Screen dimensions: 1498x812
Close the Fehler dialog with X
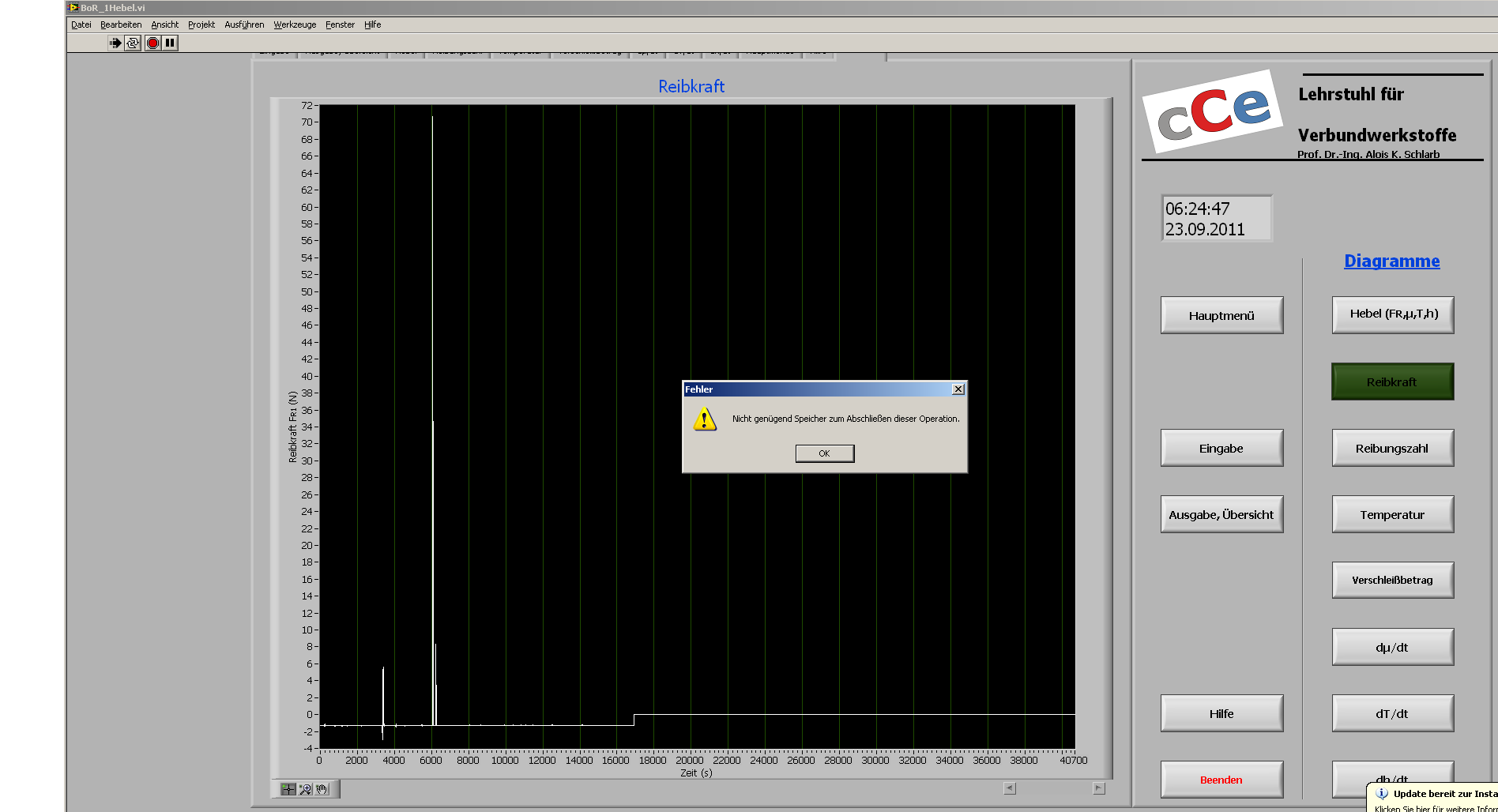tap(958, 389)
